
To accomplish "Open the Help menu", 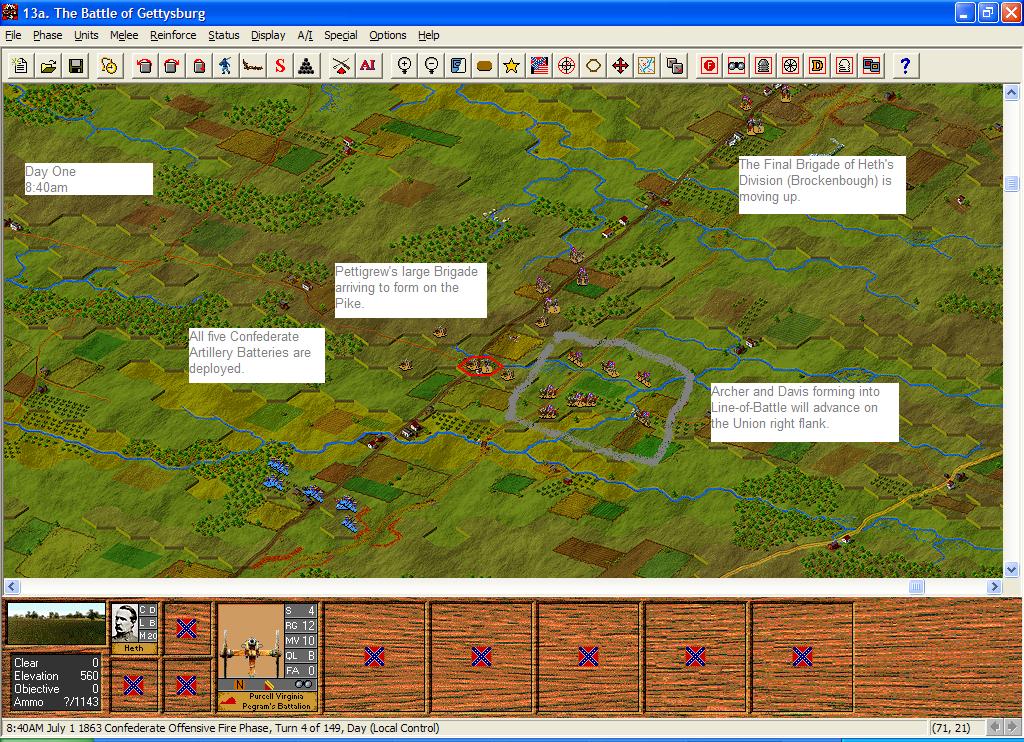I will click(428, 35).
